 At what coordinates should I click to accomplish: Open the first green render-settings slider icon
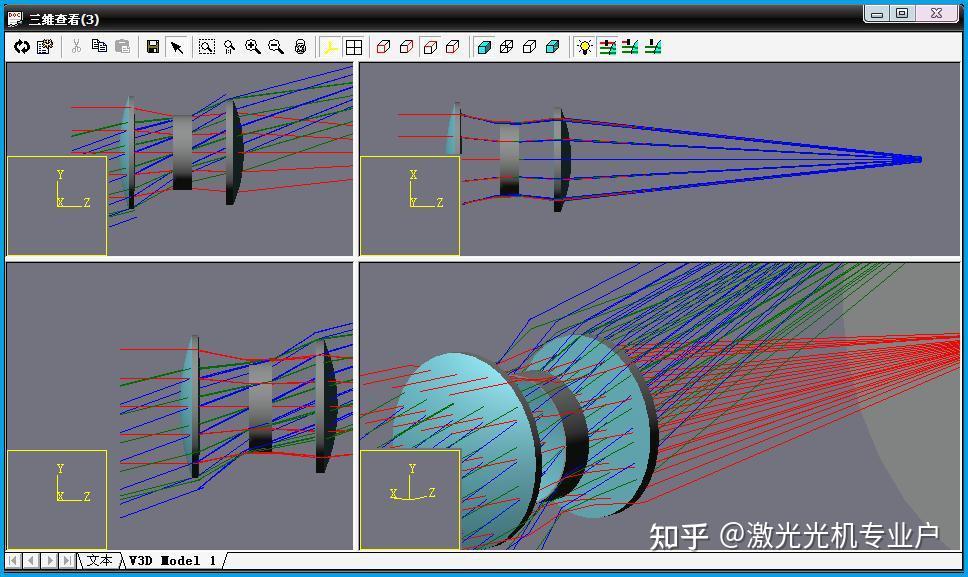click(x=607, y=46)
